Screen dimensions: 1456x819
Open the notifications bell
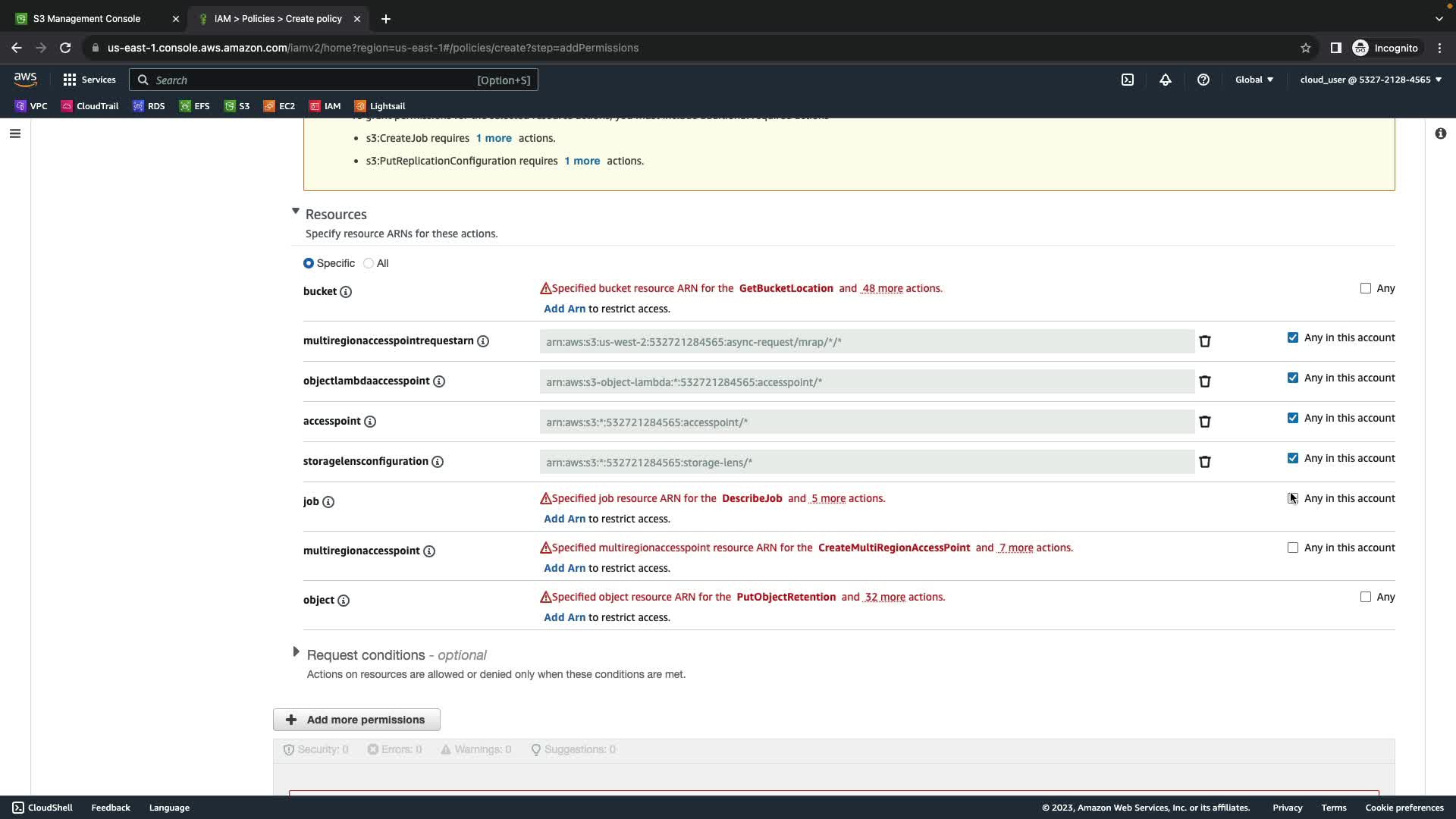tap(1166, 80)
